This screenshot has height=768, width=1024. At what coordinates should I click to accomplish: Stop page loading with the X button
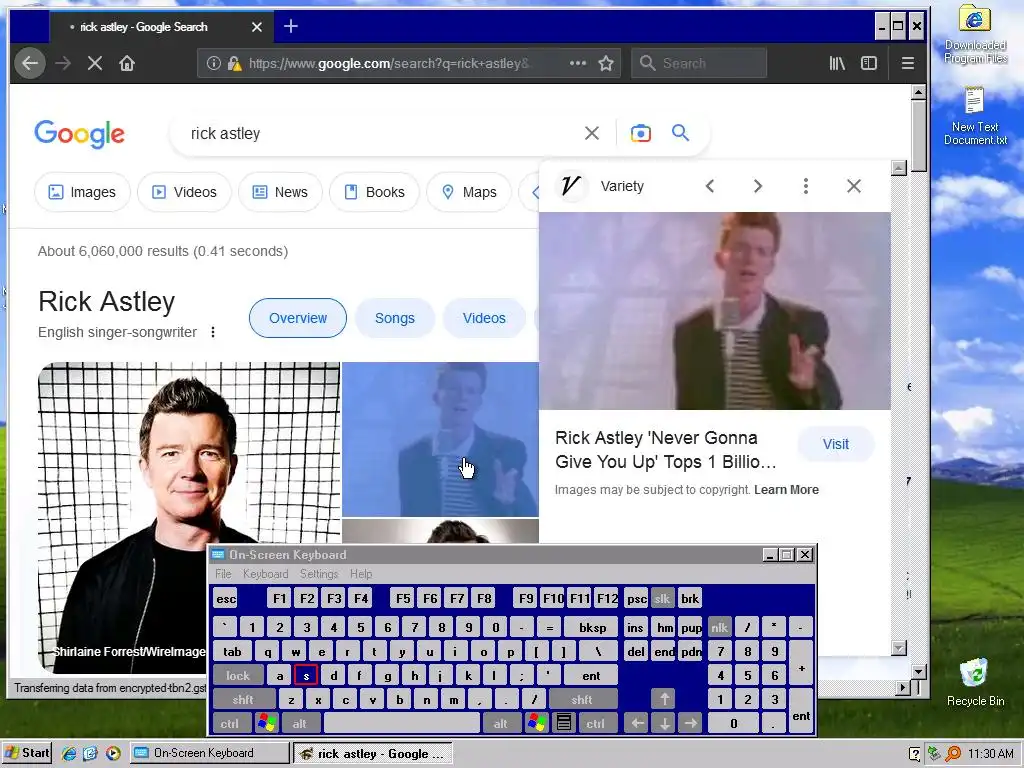coord(95,63)
